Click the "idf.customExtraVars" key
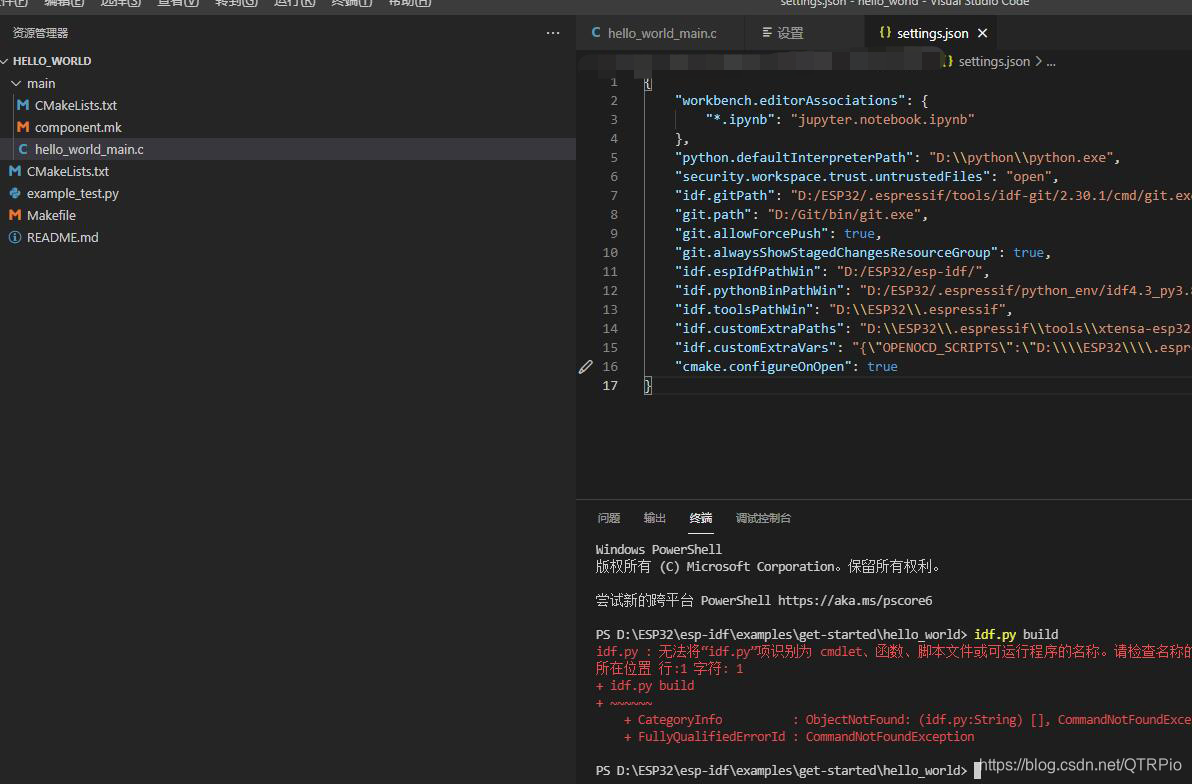 [x=756, y=348]
